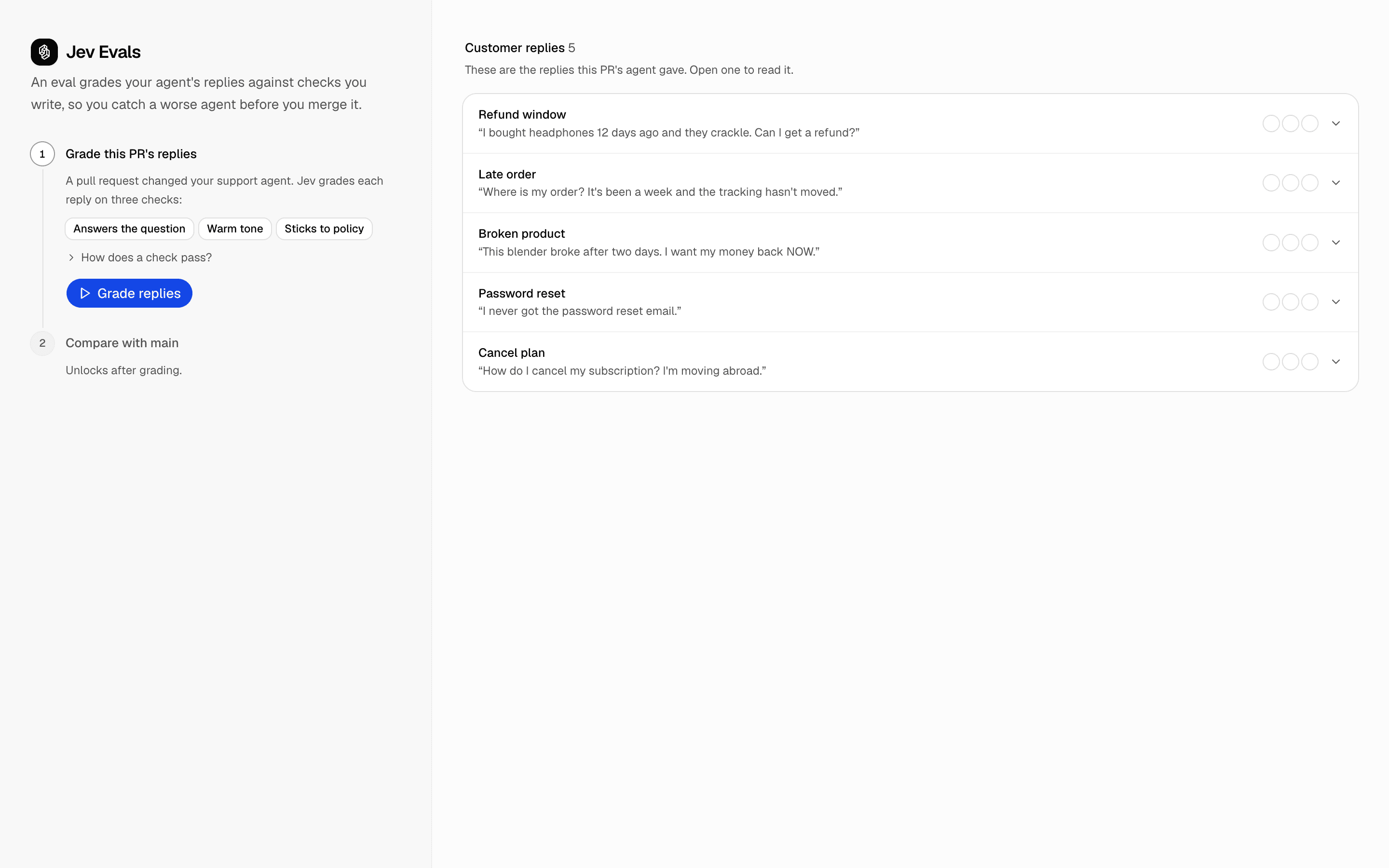Viewport: 1389px width, 868px height.
Task: Open the Late order customer reply
Action: pyautogui.click(x=910, y=183)
